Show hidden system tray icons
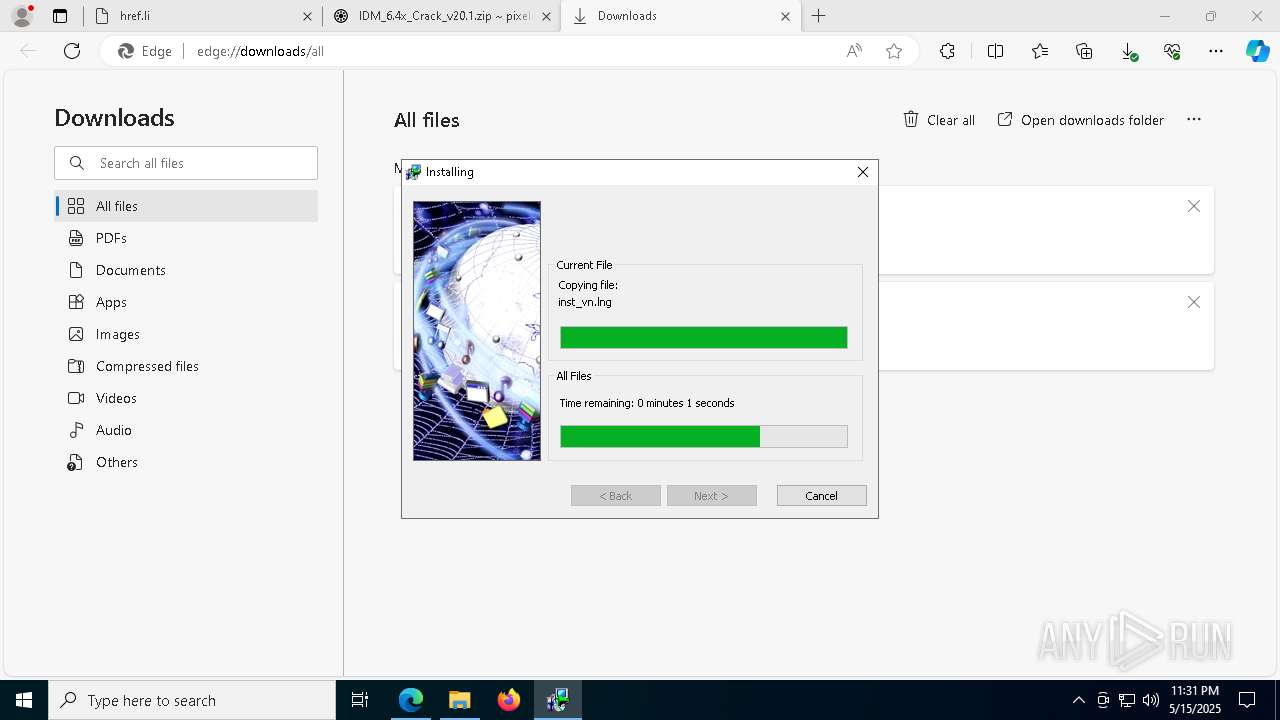The width and height of the screenshot is (1280, 720). [x=1078, y=700]
